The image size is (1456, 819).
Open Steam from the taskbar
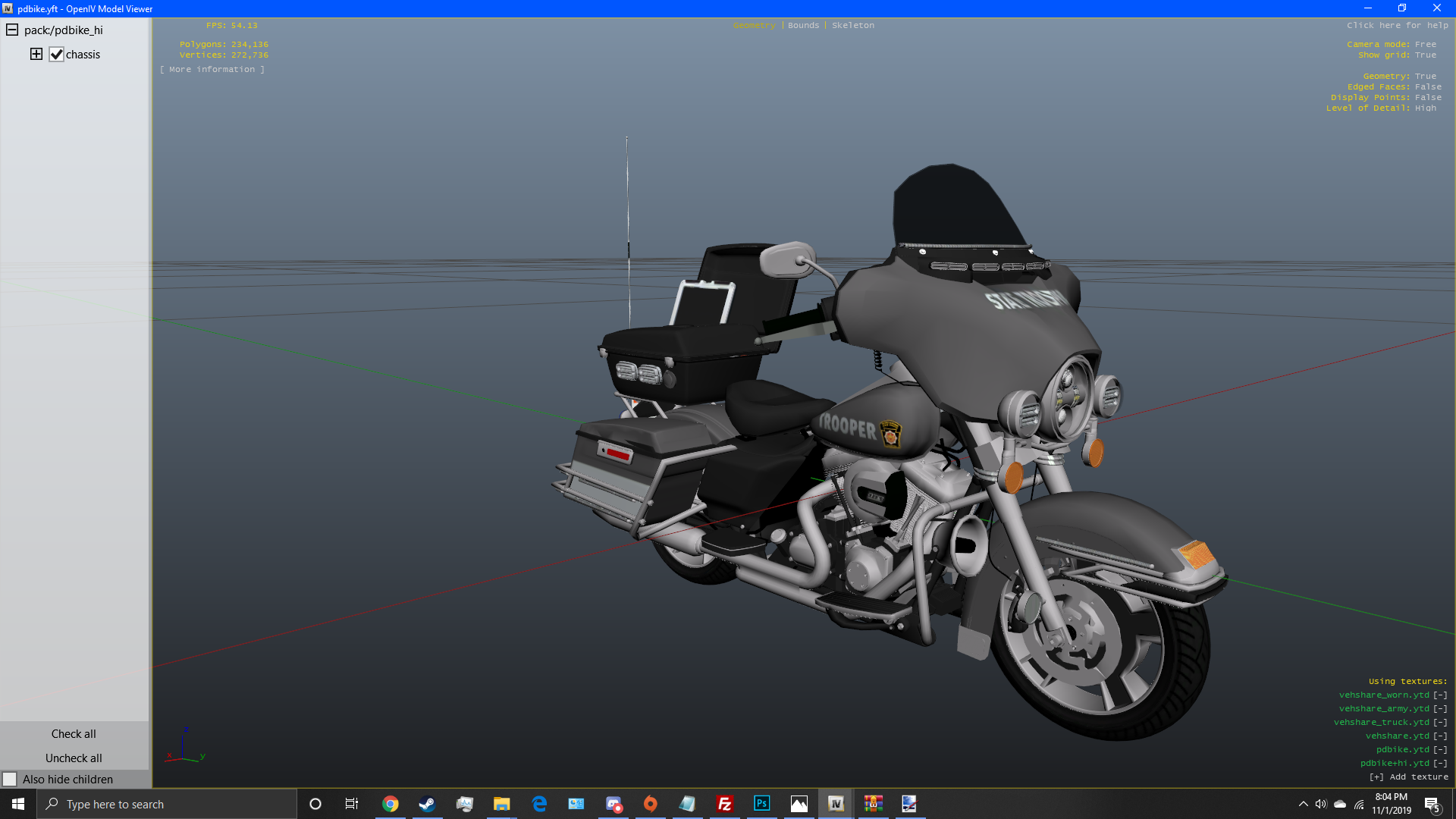click(x=427, y=804)
